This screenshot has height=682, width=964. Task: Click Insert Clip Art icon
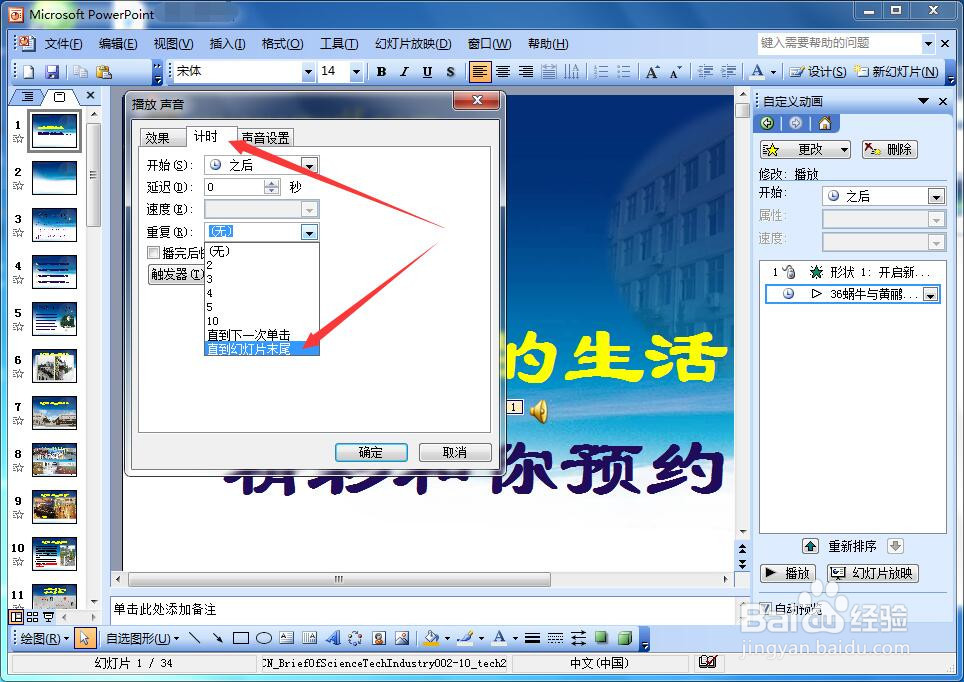click(x=379, y=638)
